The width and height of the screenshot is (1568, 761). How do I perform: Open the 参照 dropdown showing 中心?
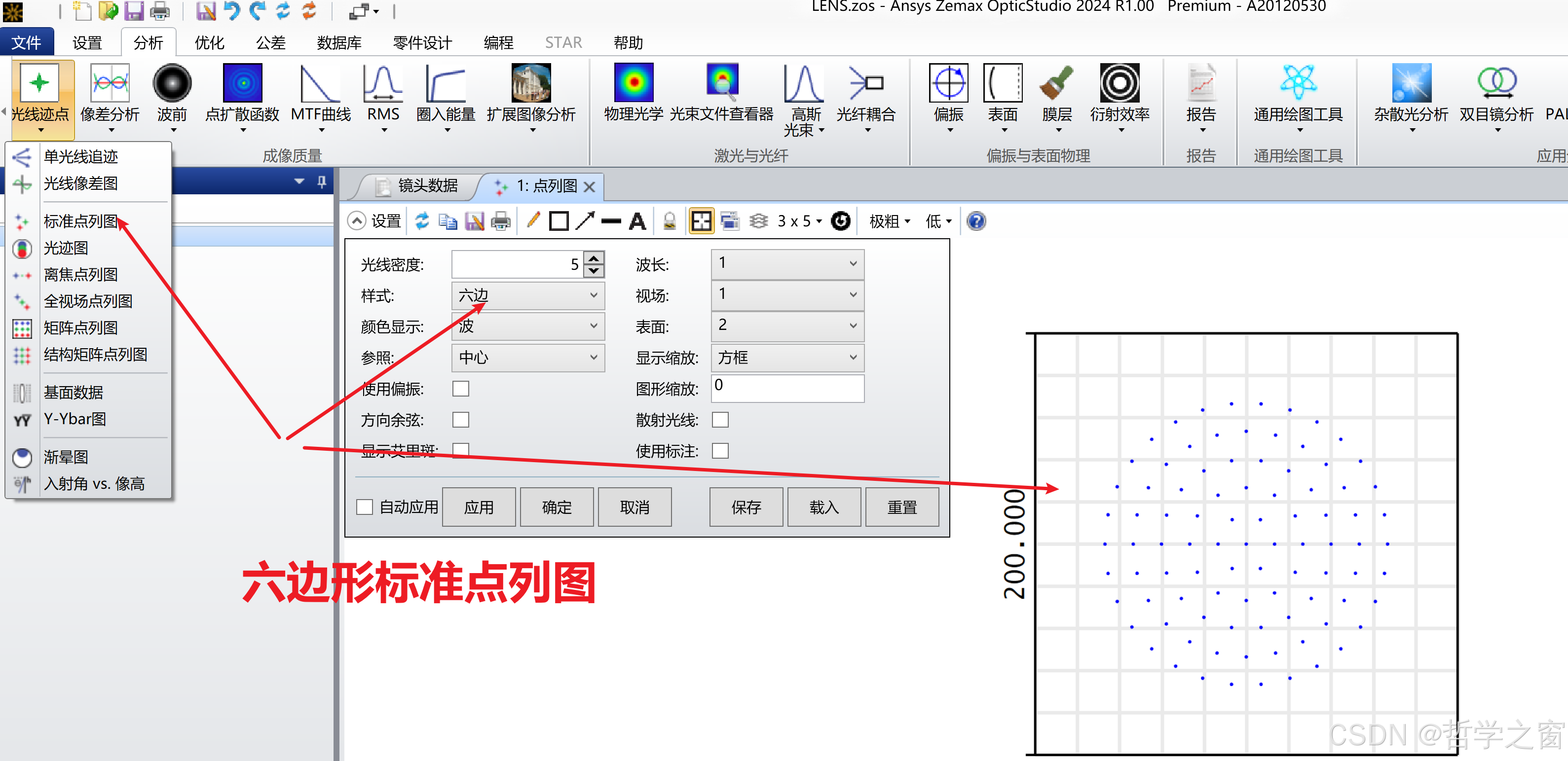[528, 358]
